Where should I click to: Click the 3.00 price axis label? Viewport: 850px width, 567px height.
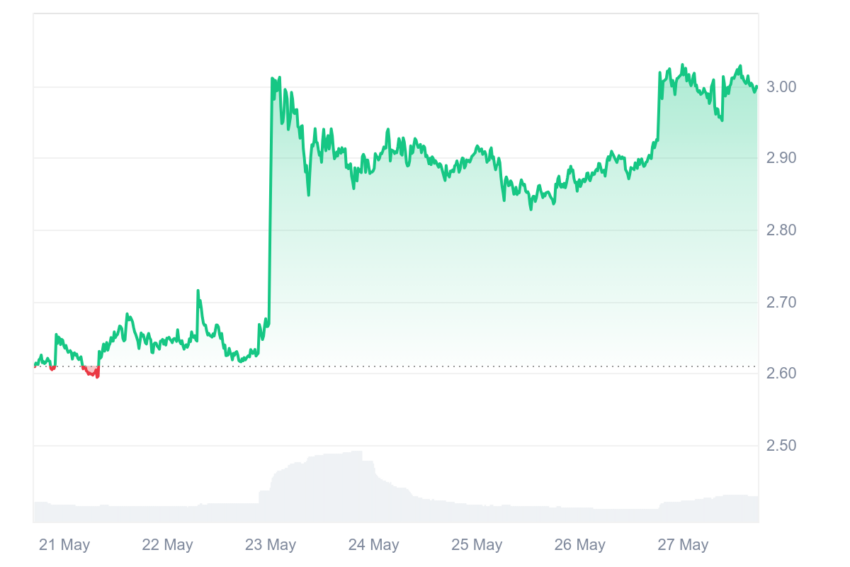[781, 87]
